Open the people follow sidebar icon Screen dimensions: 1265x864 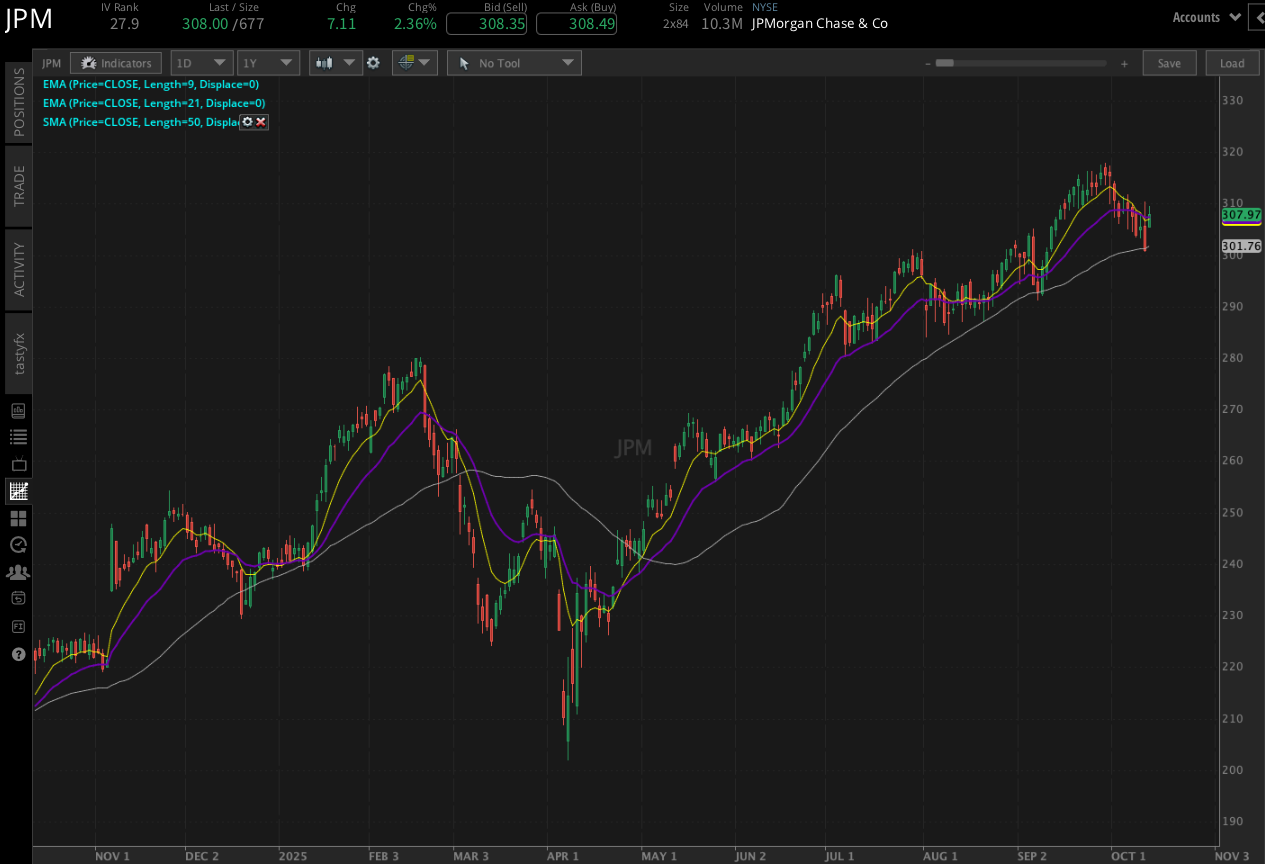[x=18, y=572]
